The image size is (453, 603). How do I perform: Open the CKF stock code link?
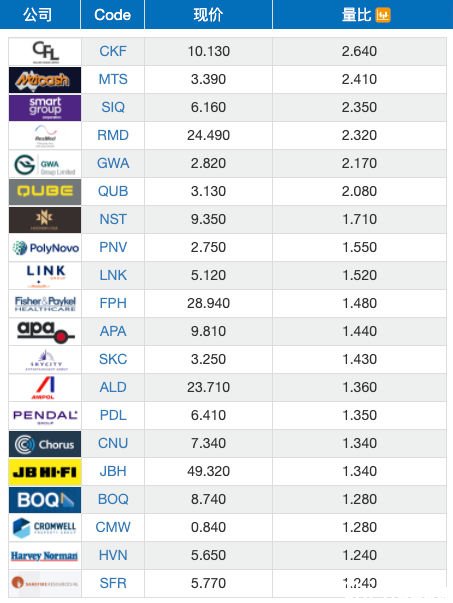coord(113,51)
